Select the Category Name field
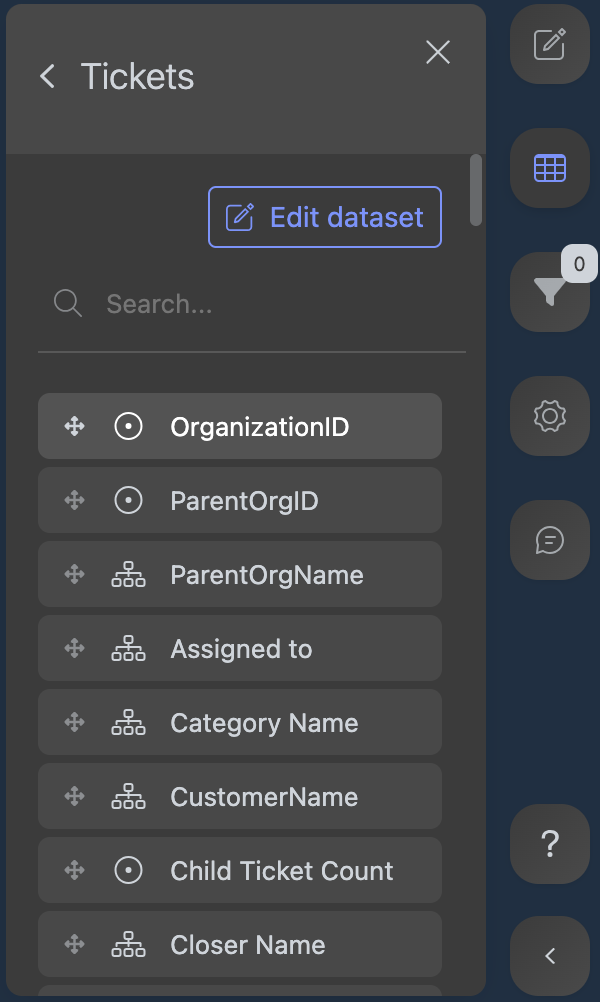The width and height of the screenshot is (600, 1002). [x=240, y=723]
